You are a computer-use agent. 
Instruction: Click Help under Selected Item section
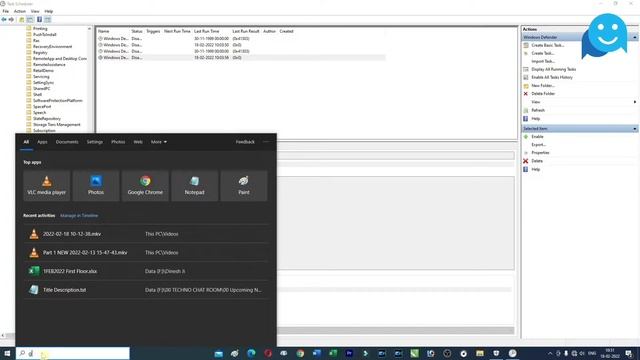(536, 169)
